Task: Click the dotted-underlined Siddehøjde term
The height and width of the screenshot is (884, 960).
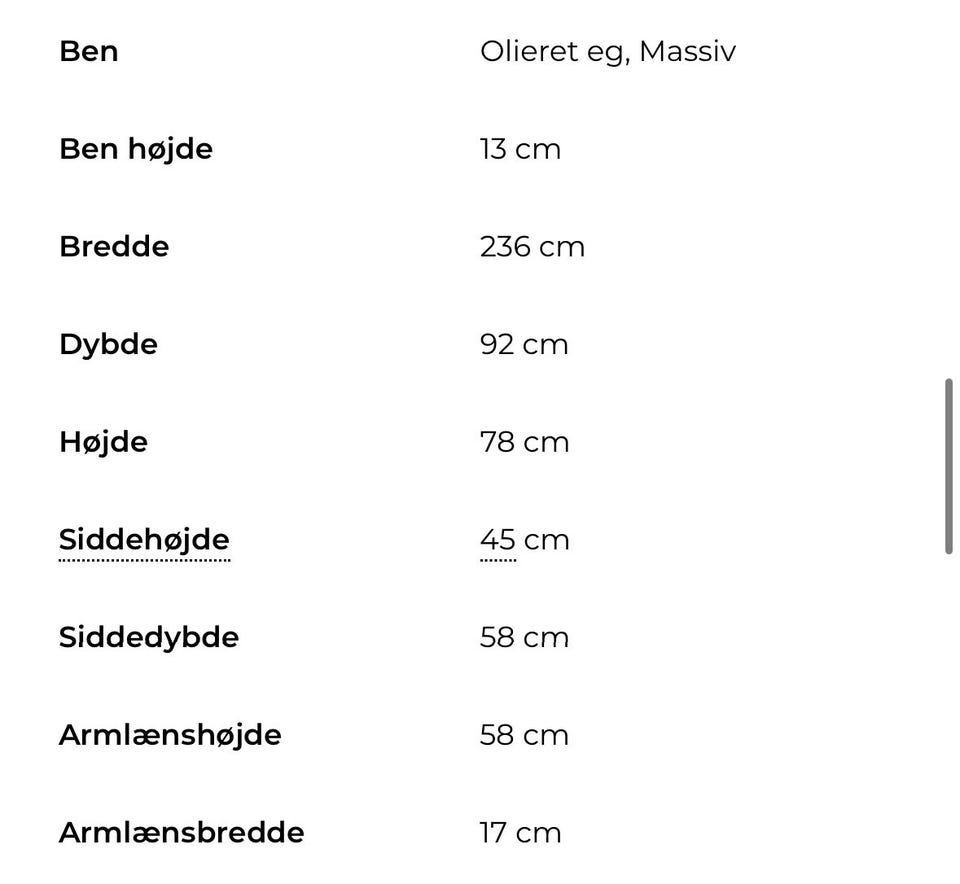Action: (x=144, y=540)
